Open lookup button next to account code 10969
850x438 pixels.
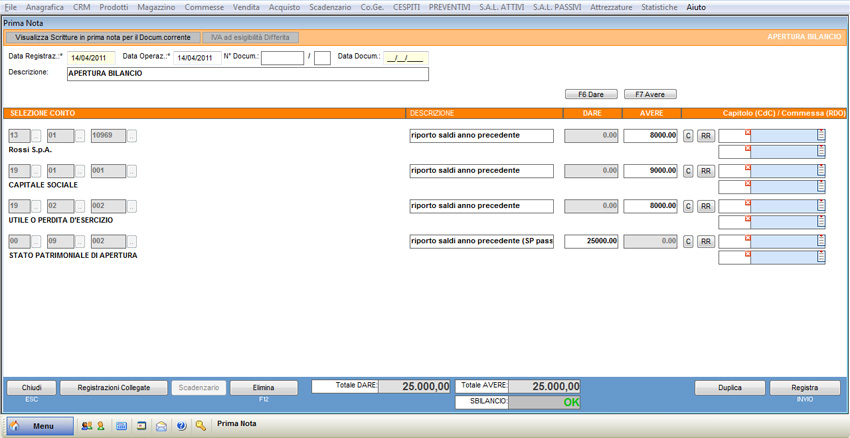click(x=132, y=136)
